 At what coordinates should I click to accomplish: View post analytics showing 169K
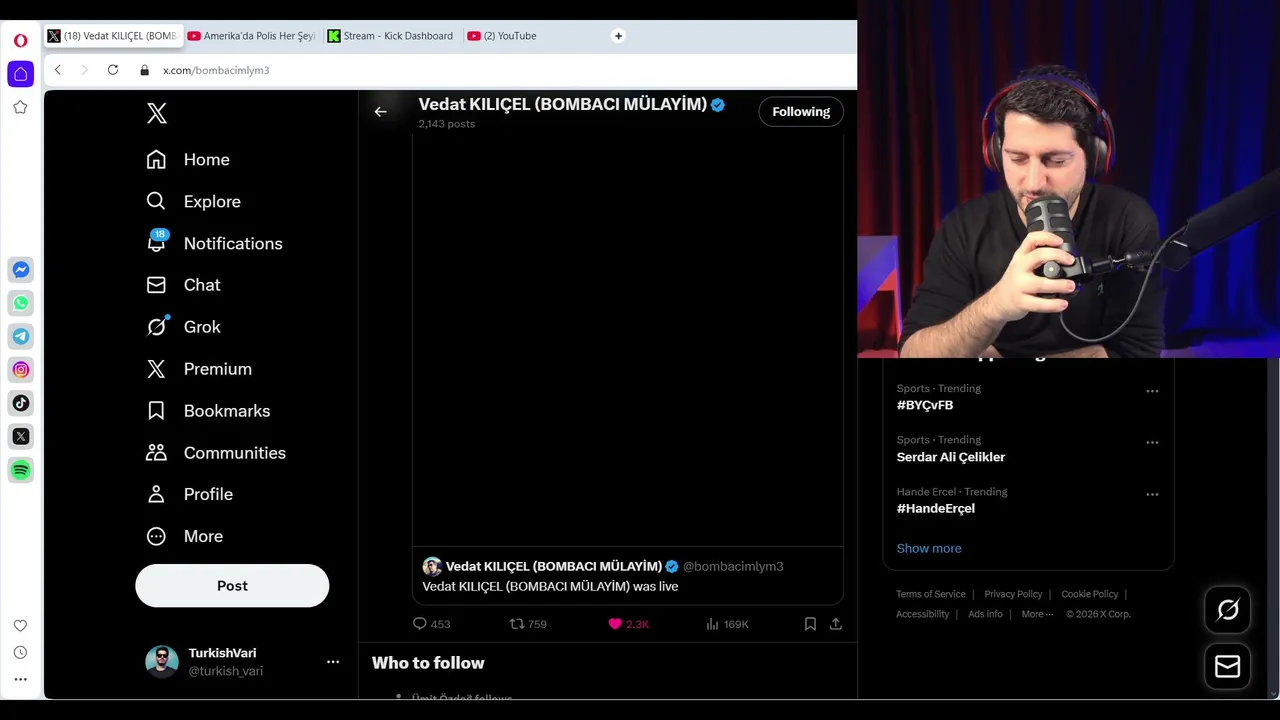point(727,624)
